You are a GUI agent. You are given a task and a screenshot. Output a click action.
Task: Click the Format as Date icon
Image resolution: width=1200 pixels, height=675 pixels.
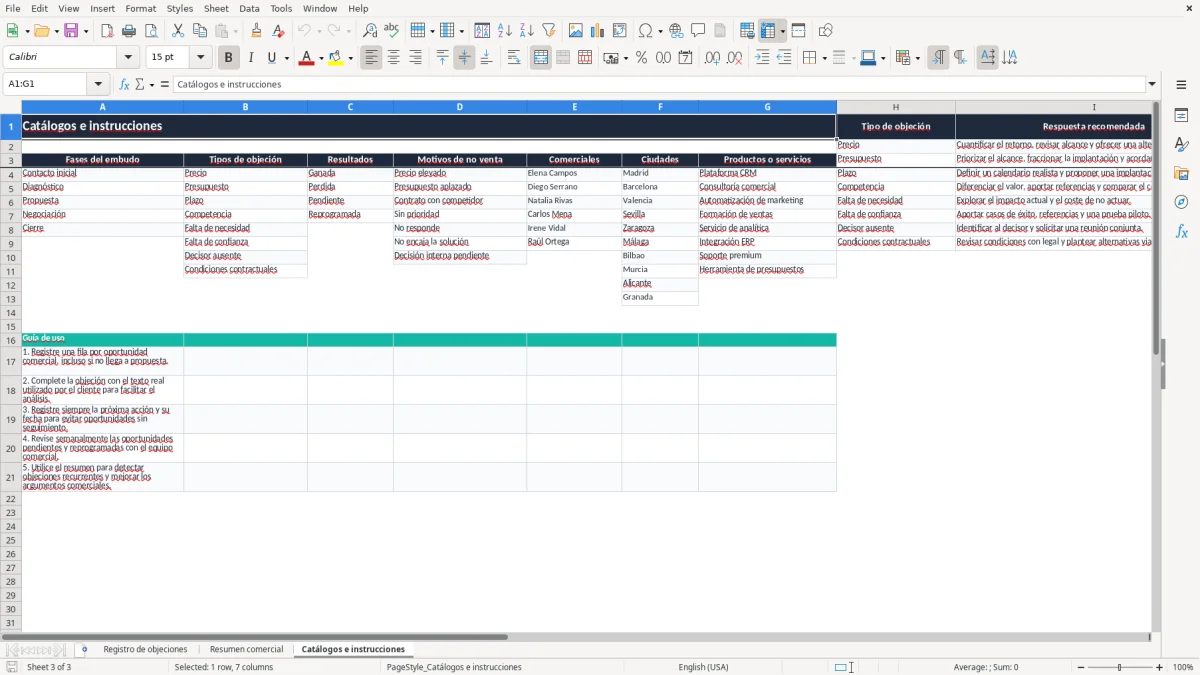[x=686, y=58]
